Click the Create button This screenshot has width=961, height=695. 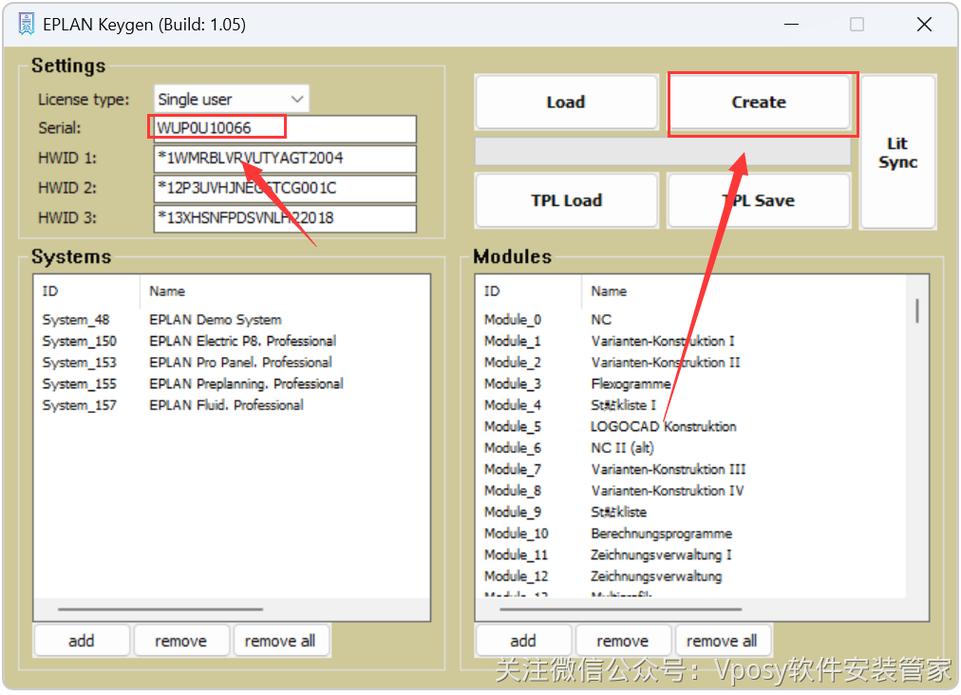click(x=759, y=102)
